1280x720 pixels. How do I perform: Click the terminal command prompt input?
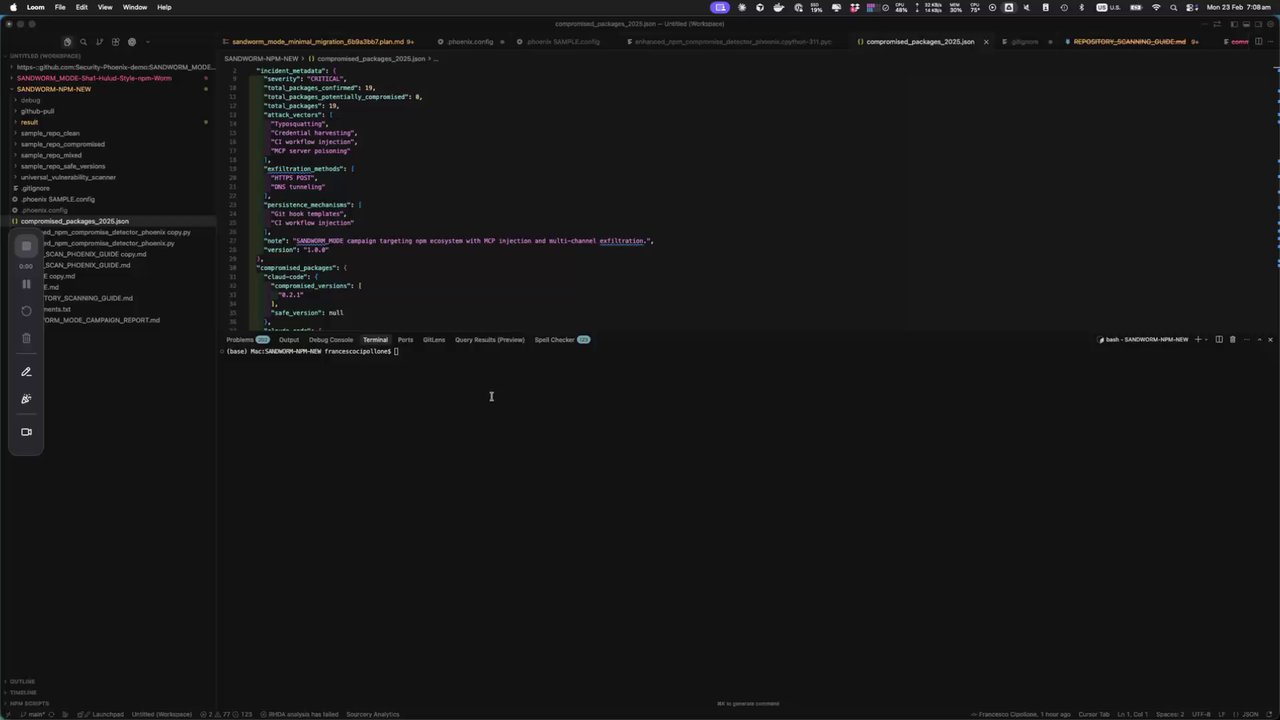[396, 352]
